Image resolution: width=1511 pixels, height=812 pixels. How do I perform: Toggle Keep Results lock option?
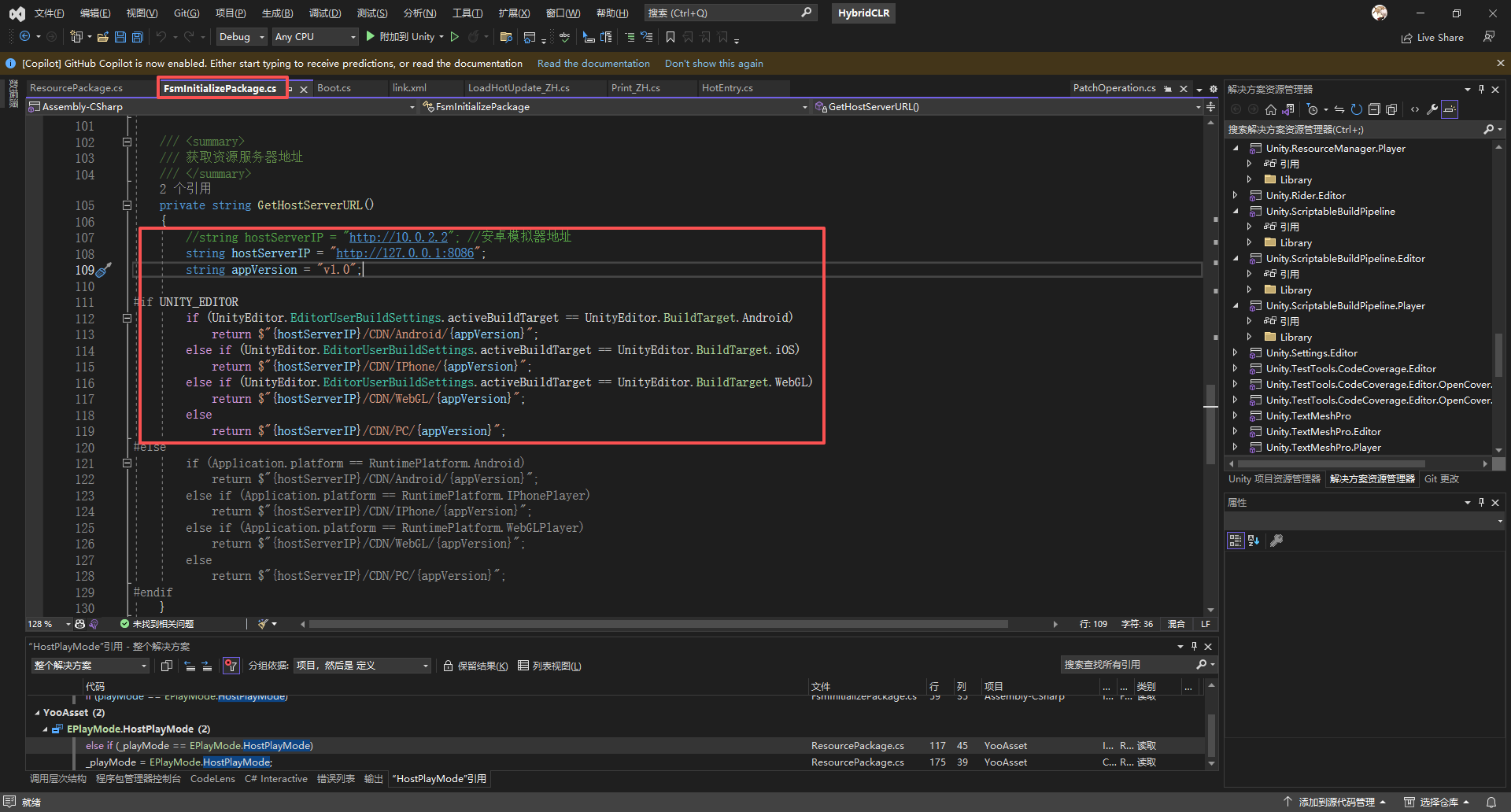[x=475, y=666]
